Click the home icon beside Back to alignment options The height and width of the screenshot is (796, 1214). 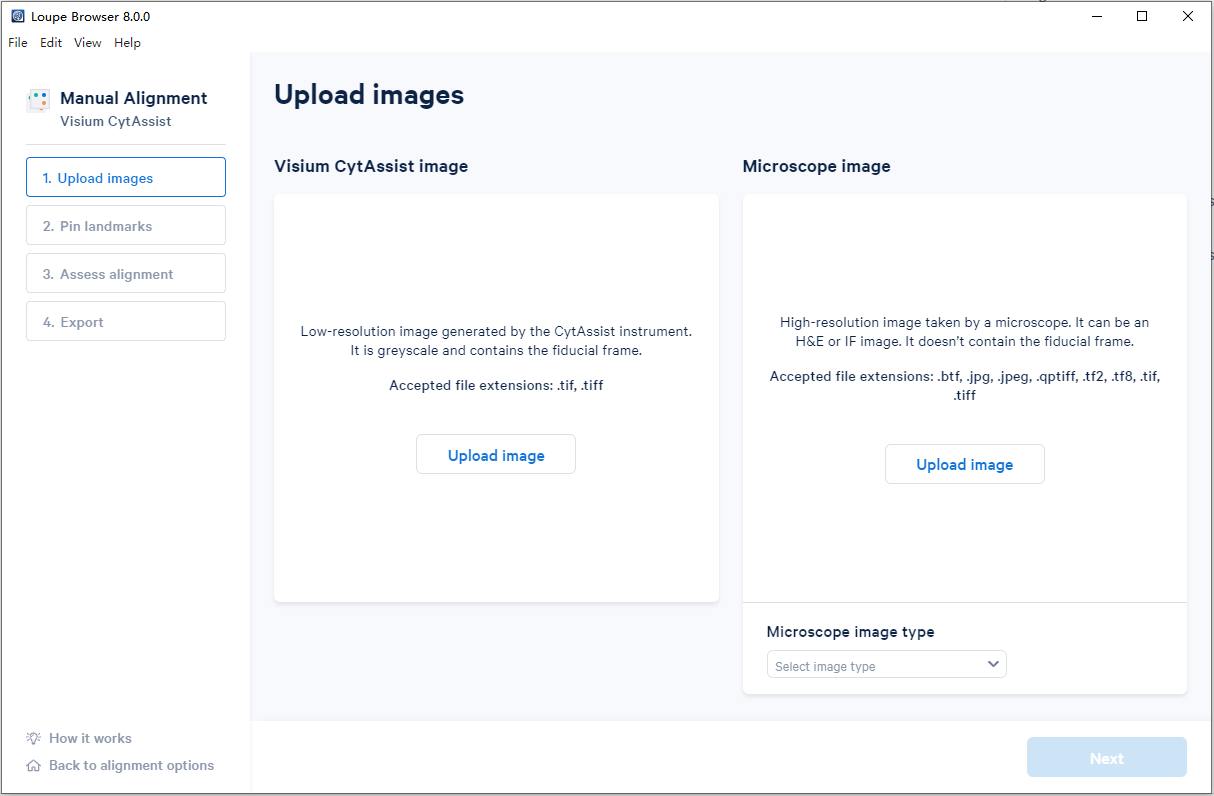34,765
